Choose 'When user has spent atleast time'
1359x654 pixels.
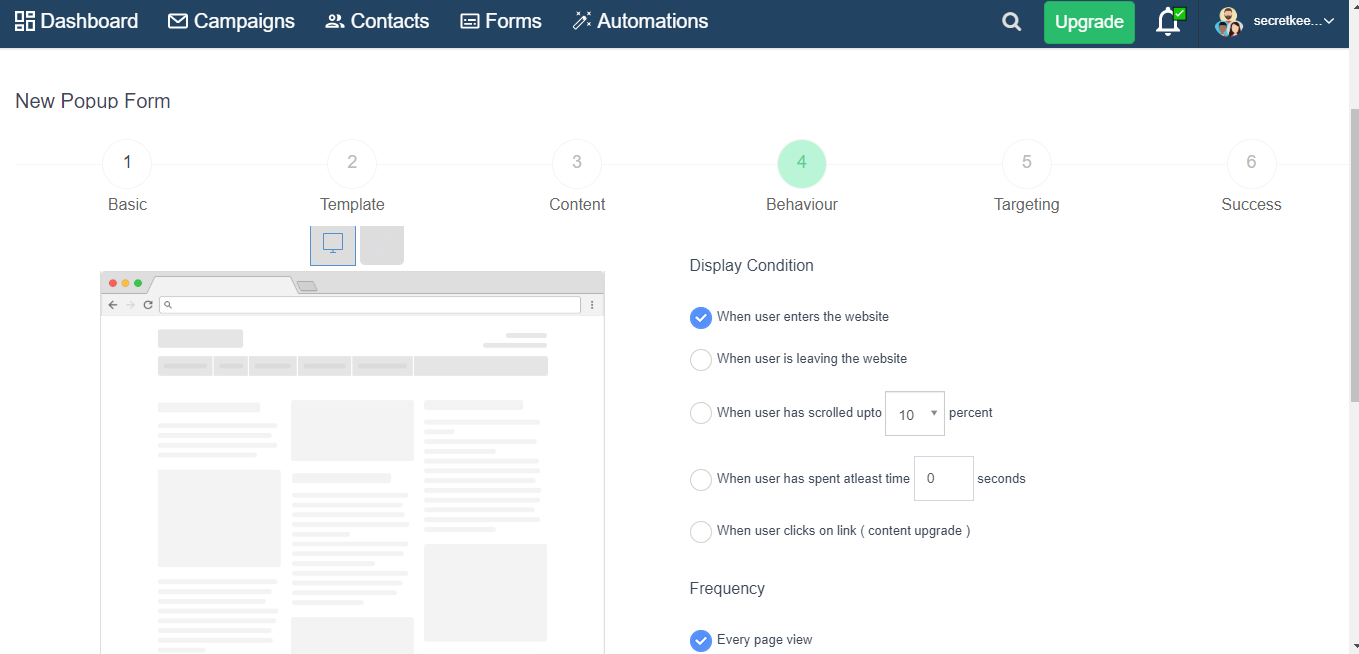click(701, 480)
